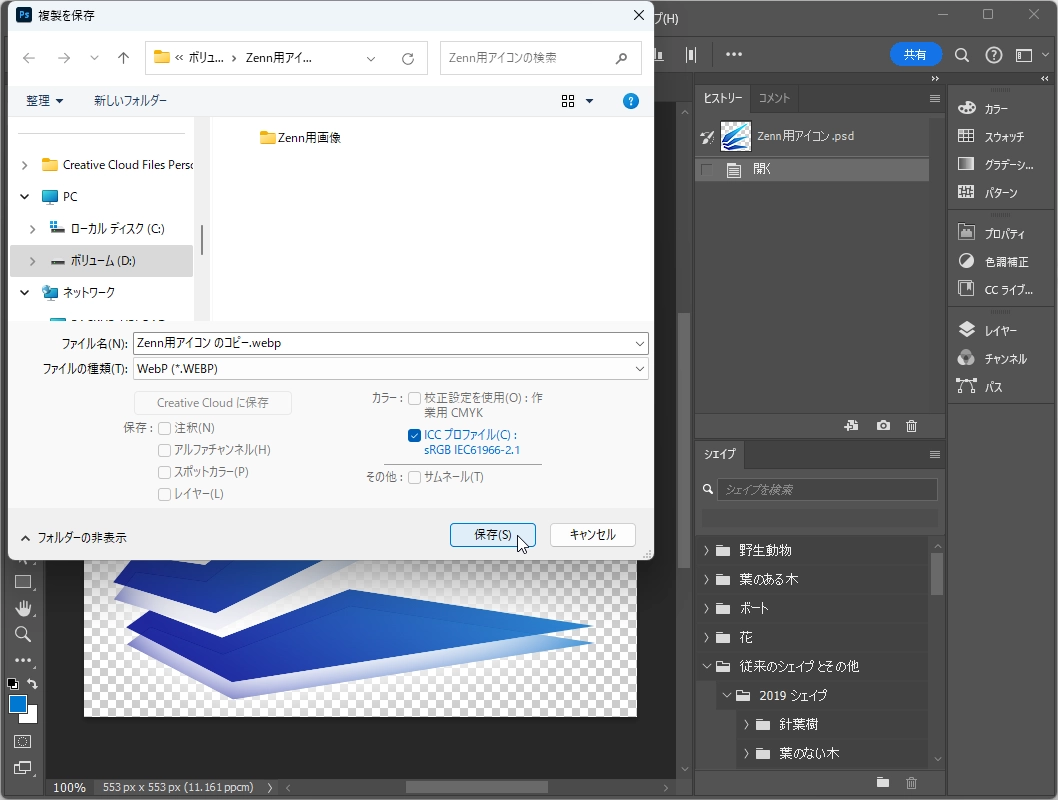
Task: Expand the address bar path dropdown
Action: (x=370, y=59)
